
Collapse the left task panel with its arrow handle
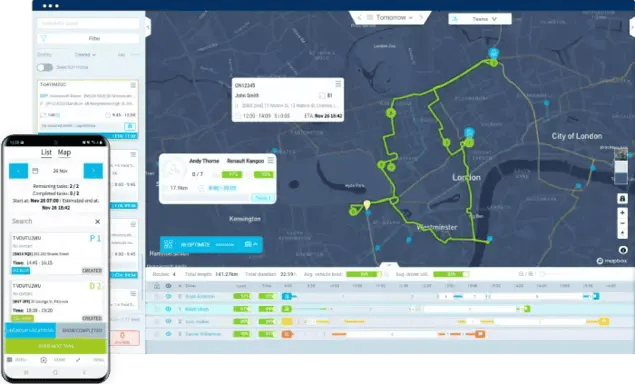[148, 27]
